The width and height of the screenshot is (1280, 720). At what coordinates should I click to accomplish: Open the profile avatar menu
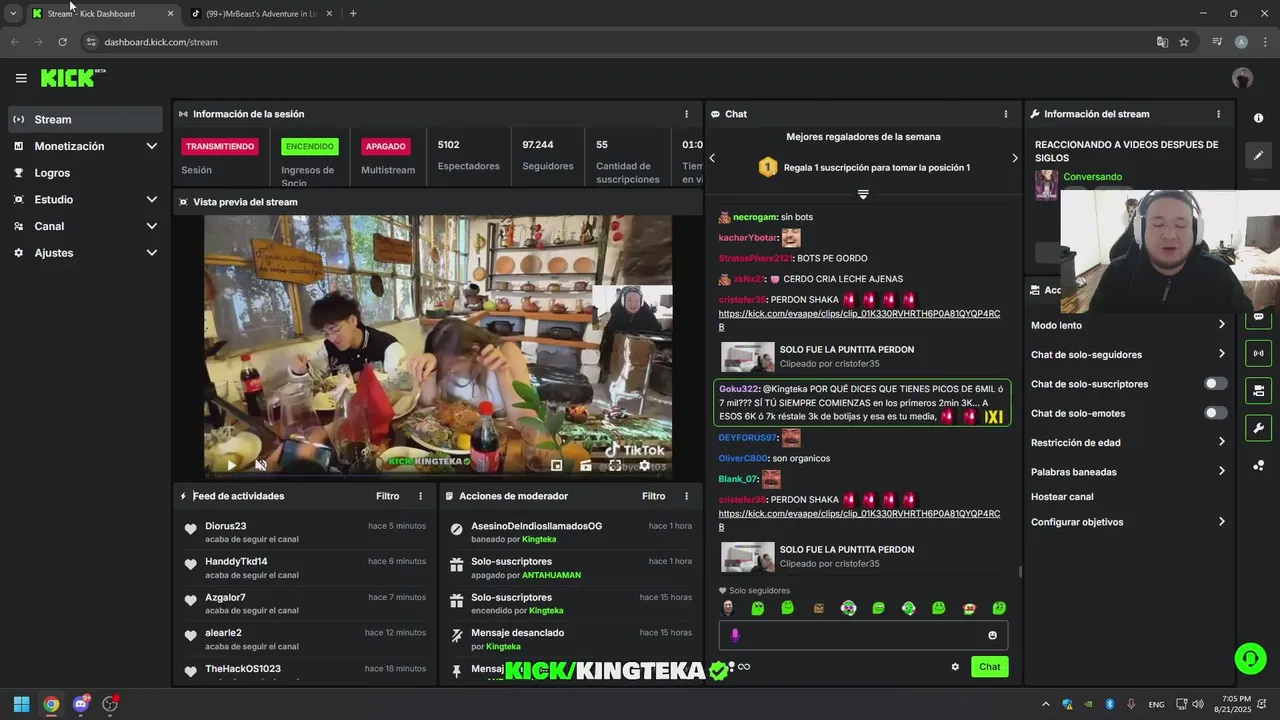(x=1242, y=78)
